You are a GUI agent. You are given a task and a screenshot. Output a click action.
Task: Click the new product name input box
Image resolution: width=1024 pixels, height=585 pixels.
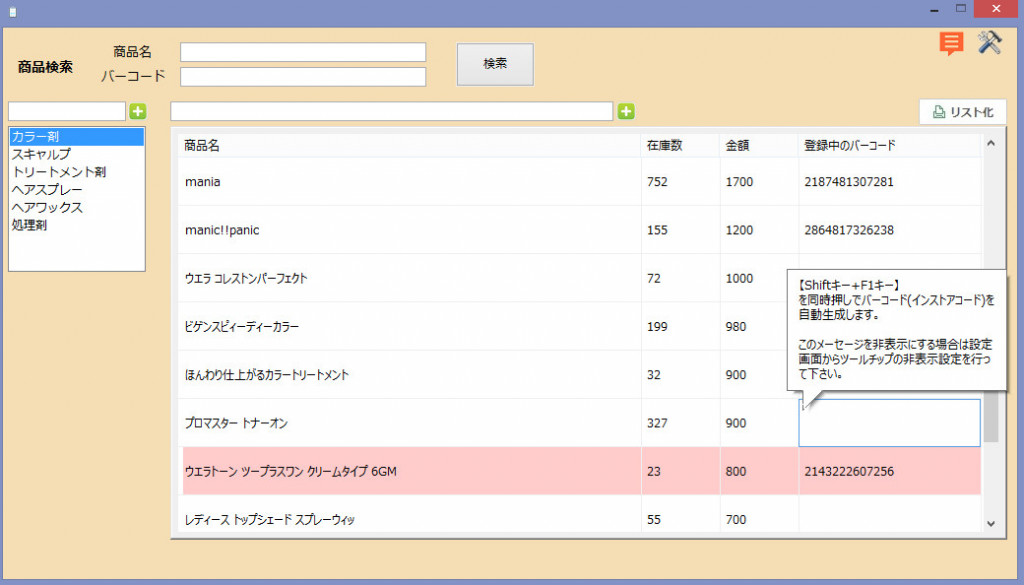pos(392,111)
